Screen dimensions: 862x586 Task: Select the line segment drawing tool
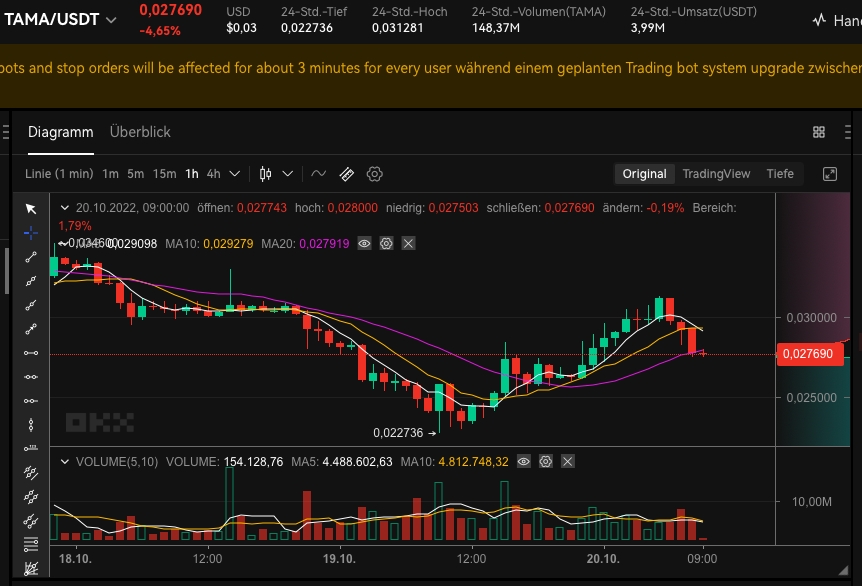pos(31,257)
